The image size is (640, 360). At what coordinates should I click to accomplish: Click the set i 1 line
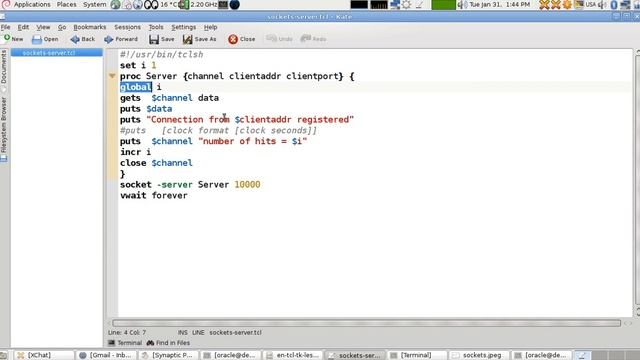pyautogui.click(x=138, y=65)
